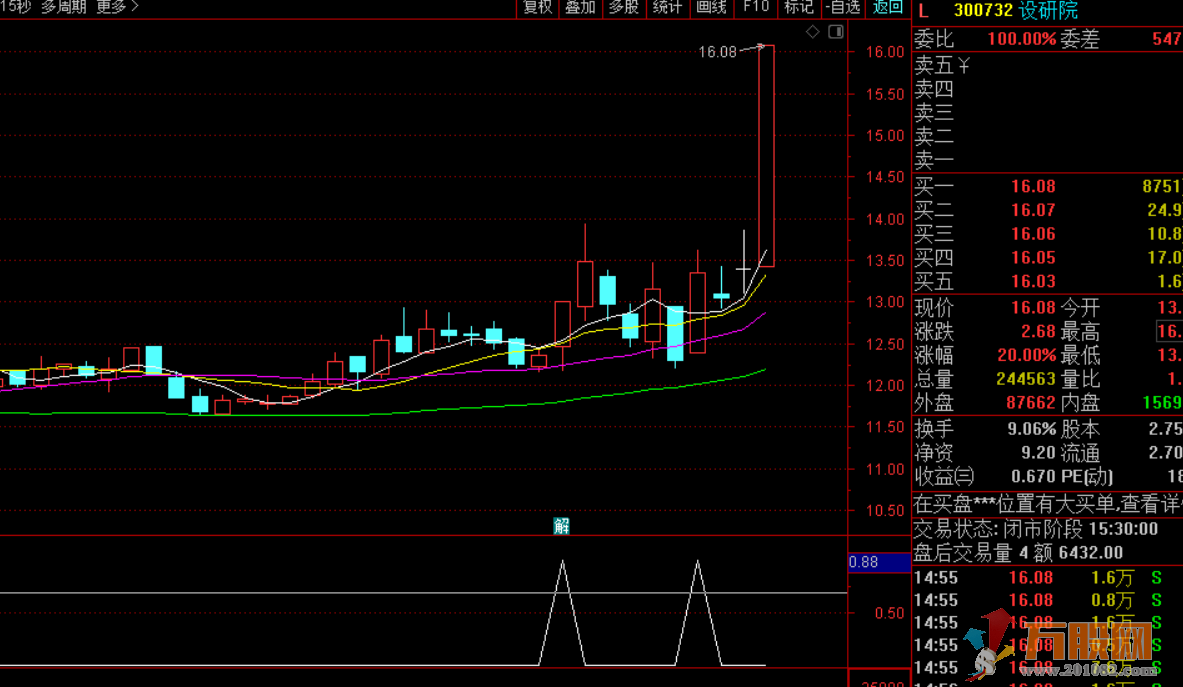Click 买三 price 16.06
1183x687 pixels.
click(1033, 234)
